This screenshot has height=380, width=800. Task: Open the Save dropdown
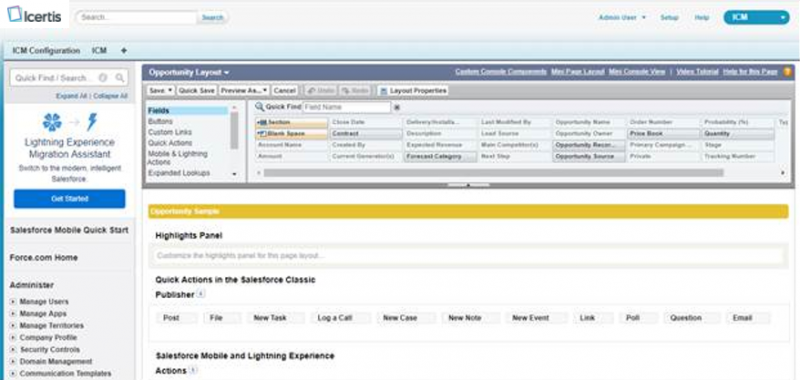click(161, 90)
